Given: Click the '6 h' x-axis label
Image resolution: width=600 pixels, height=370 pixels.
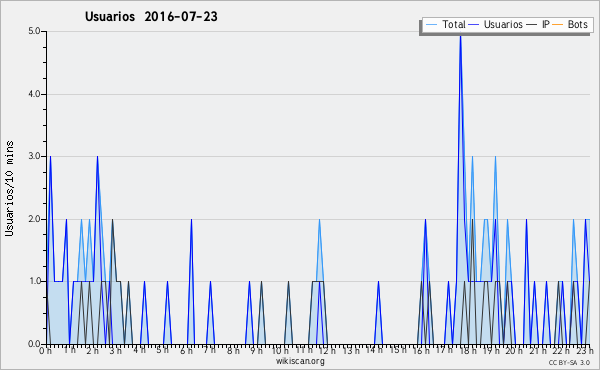Looking at the screenshot, I should [186, 351].
